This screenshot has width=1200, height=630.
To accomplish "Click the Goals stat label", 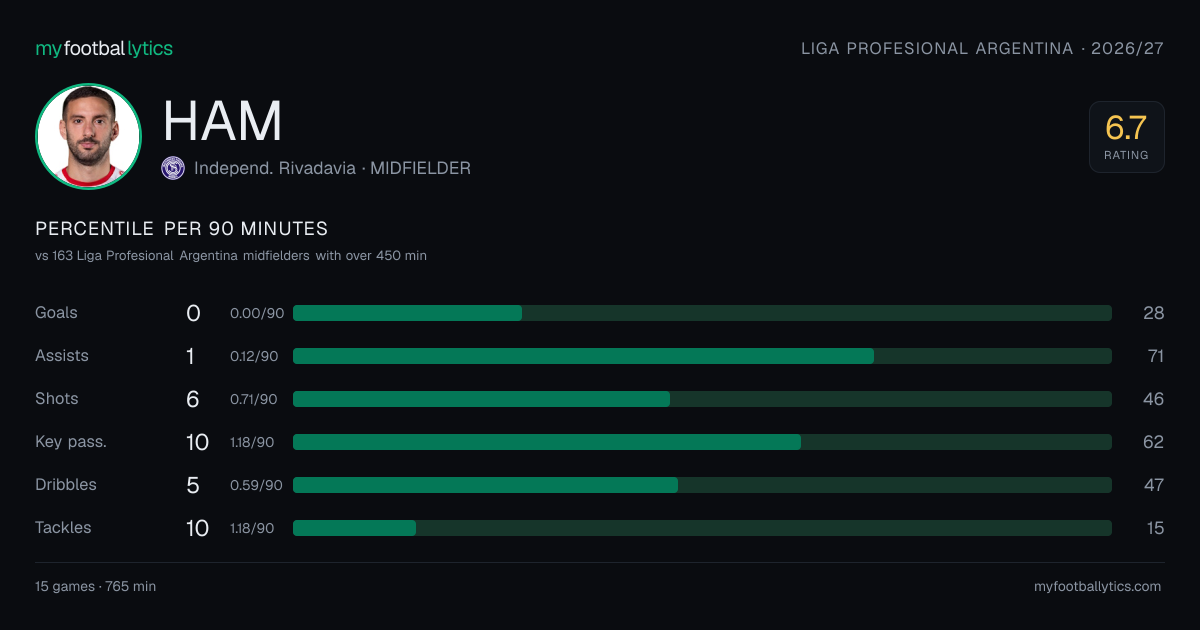I will tap(56, 313).
